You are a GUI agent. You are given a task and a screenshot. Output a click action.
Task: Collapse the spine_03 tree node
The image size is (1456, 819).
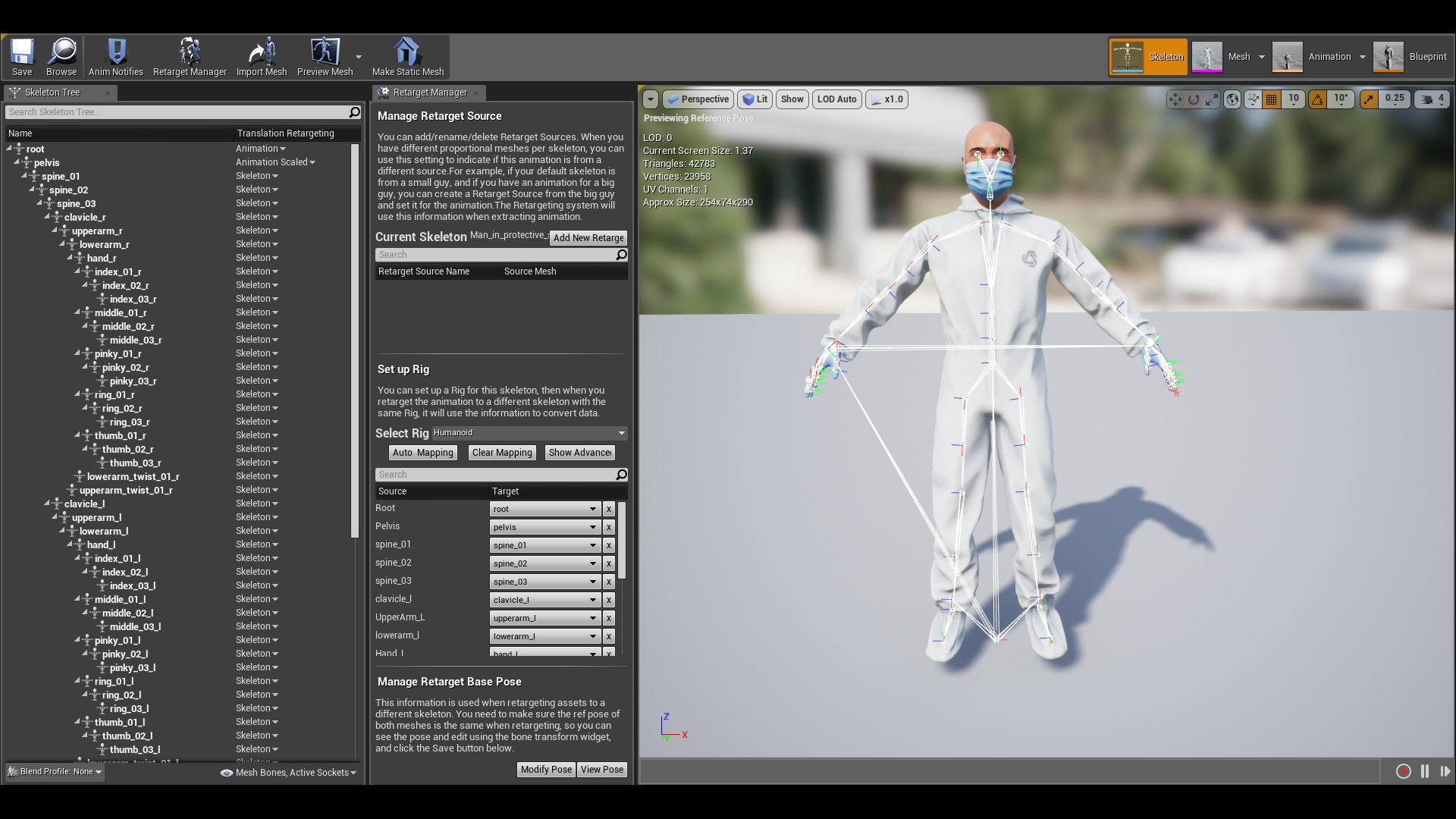pos(39,203)
